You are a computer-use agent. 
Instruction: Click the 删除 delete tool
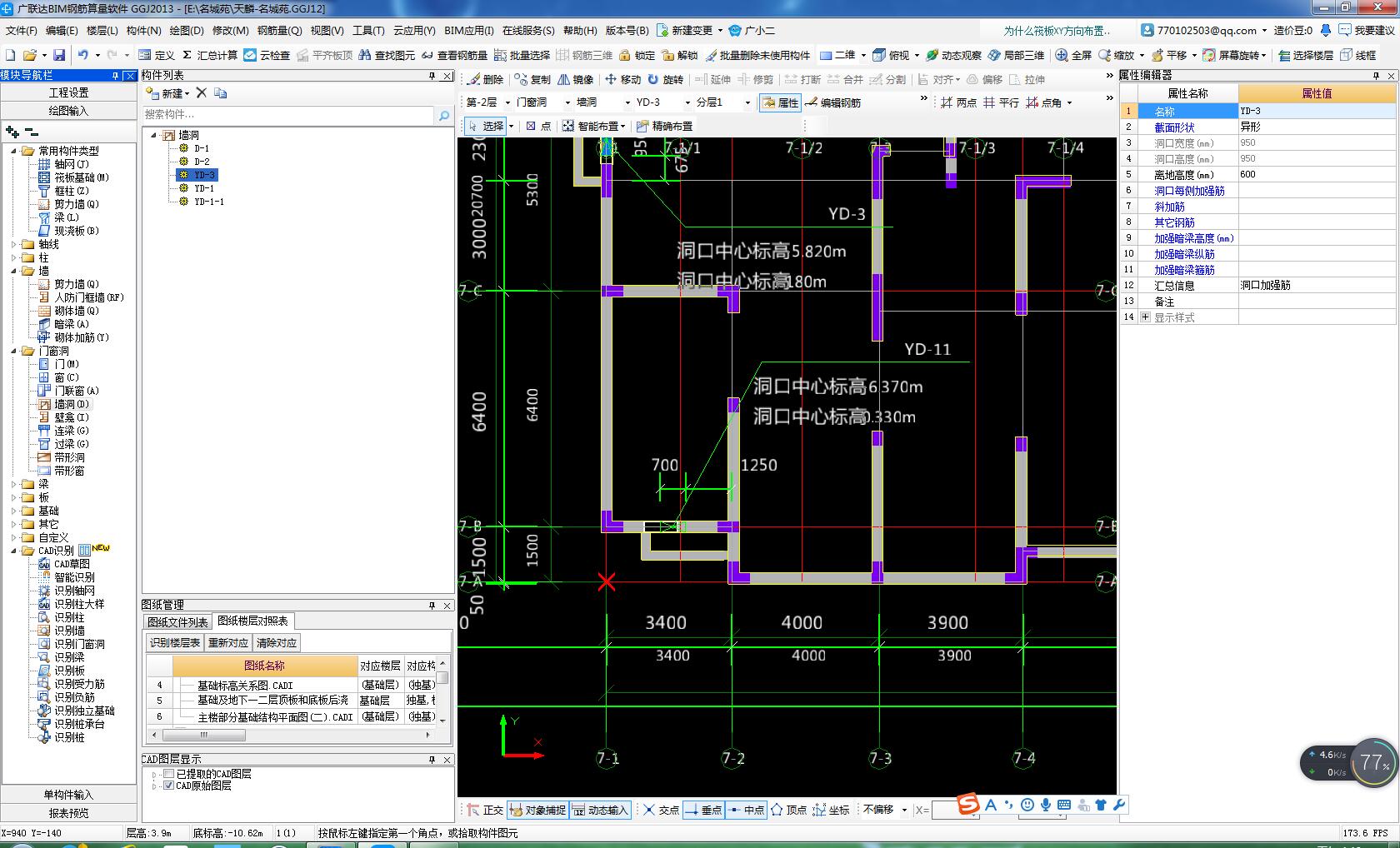(x=485, y=79)
